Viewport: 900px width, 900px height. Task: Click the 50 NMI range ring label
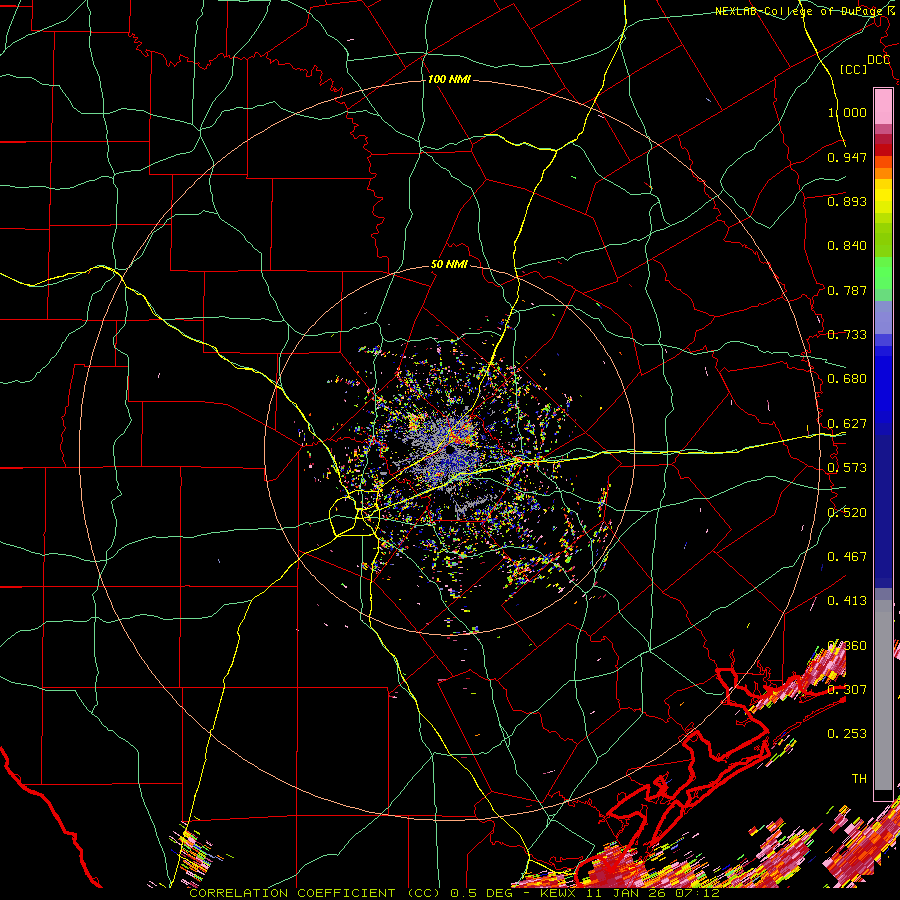[449, 265]
